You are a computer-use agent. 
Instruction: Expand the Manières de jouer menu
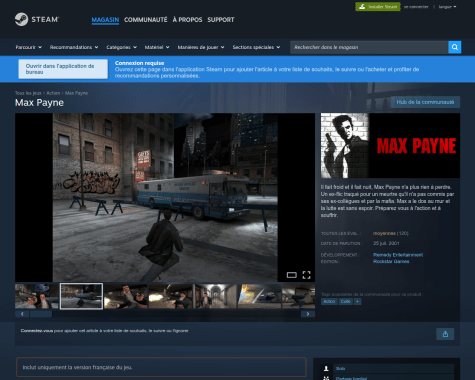tap(201, 47)
